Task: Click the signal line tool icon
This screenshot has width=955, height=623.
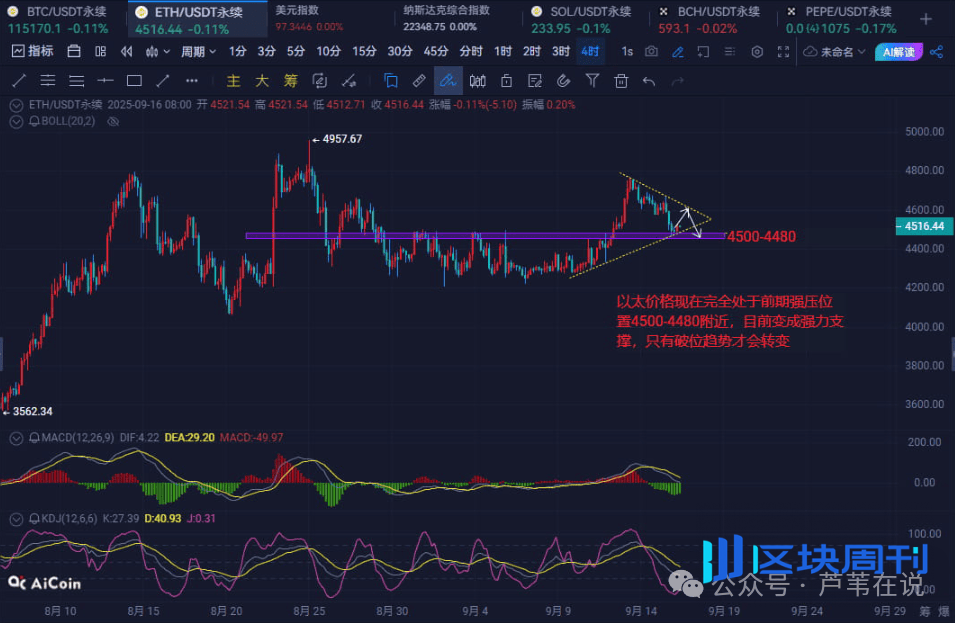Action: [348, 81]
